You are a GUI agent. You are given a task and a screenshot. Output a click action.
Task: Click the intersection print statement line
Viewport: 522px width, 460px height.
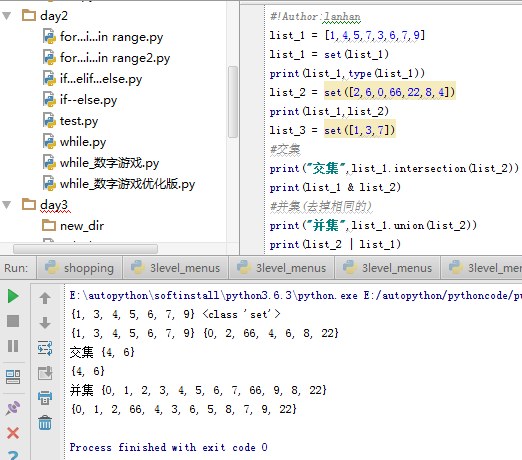coord(394,168)
